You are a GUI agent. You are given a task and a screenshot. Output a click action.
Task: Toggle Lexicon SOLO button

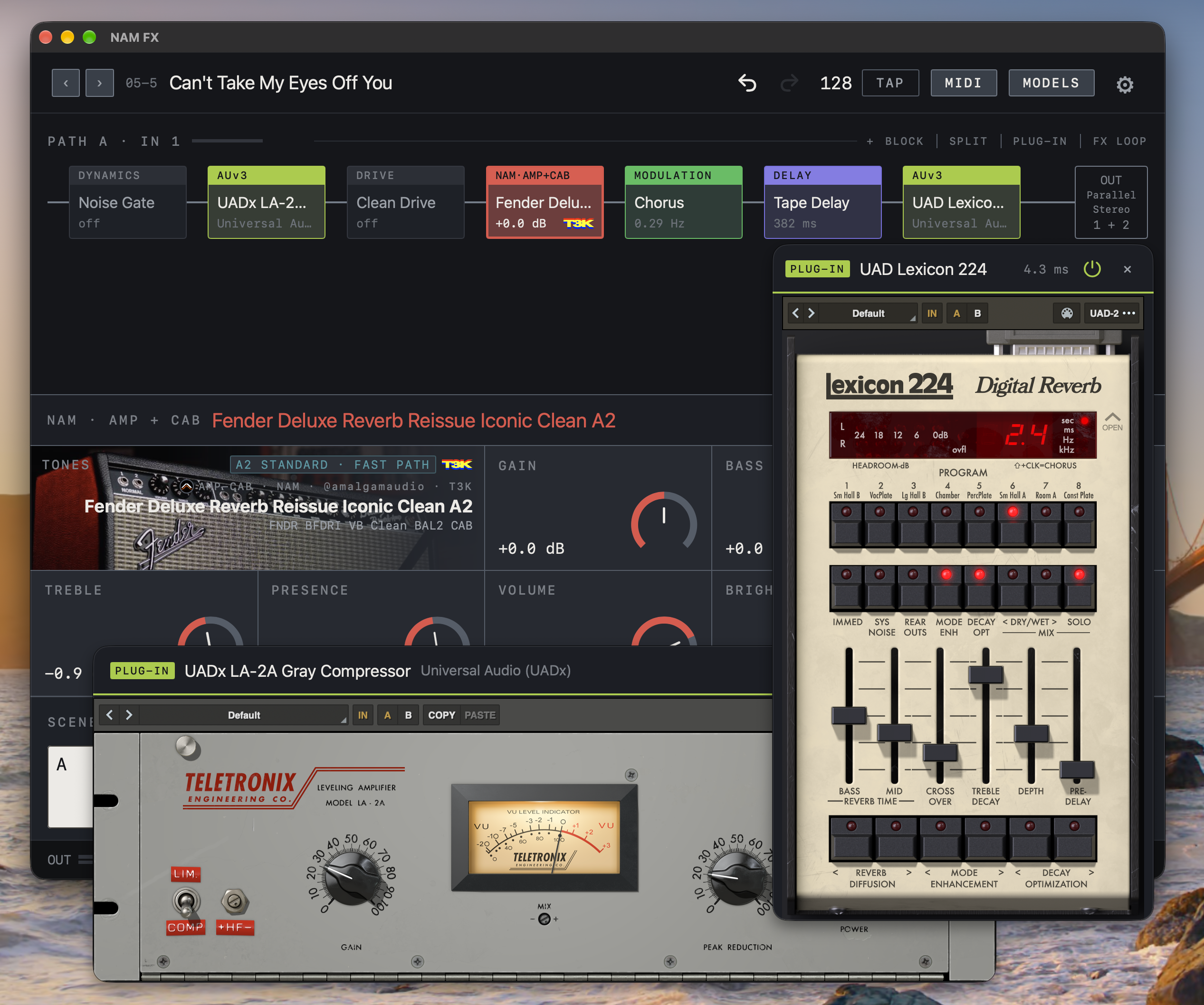click(x=1079, y=588)
